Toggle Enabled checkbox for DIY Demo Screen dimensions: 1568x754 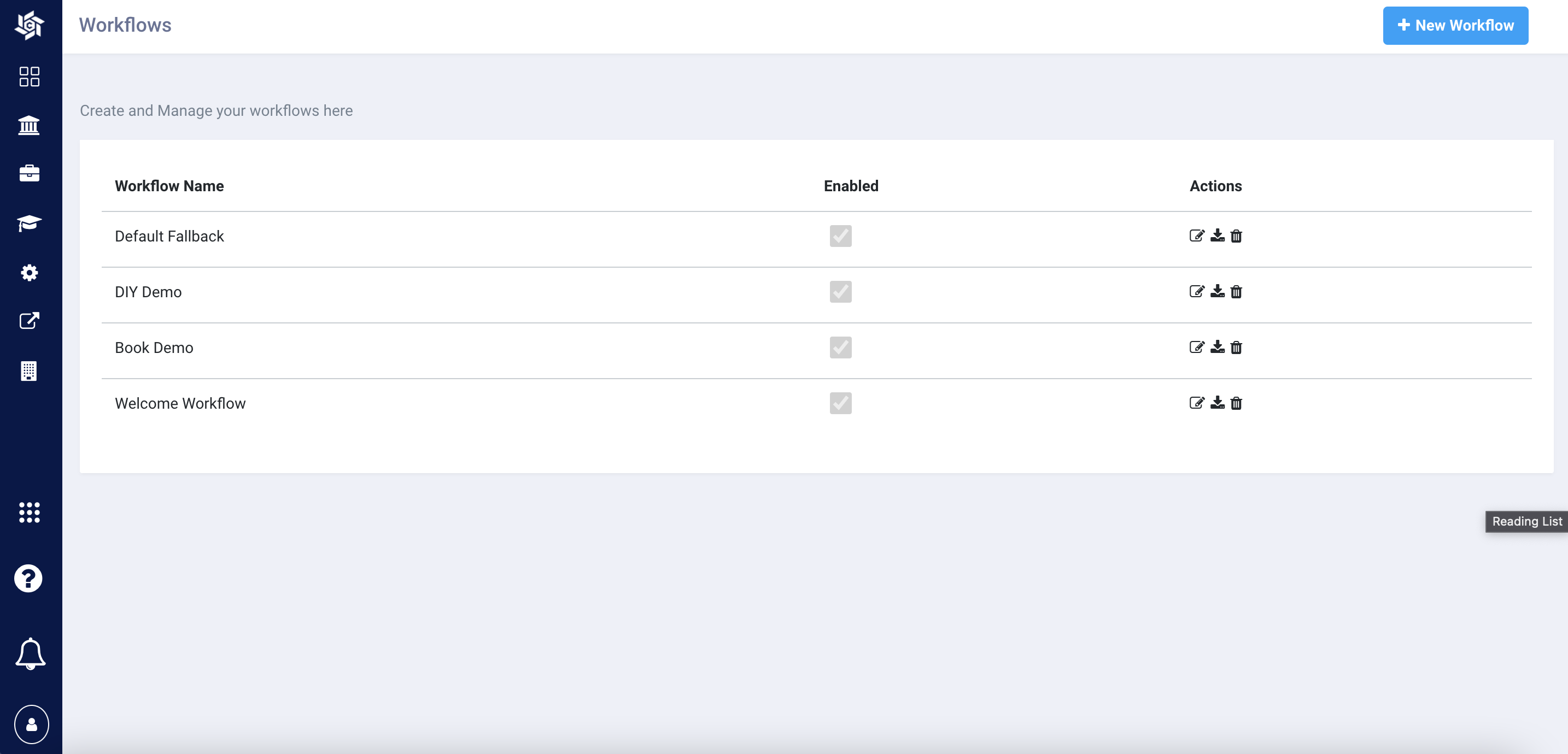click(840, 292)
